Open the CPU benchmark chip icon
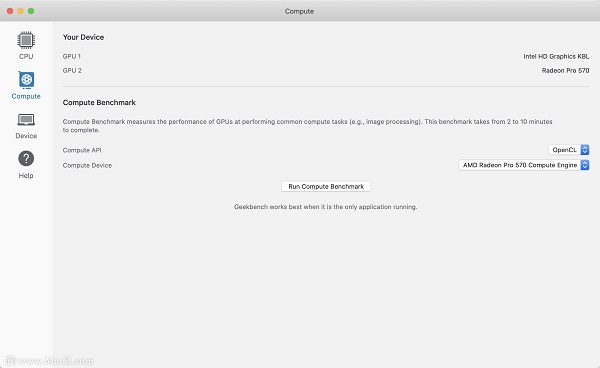 click(x=26, y=40)
